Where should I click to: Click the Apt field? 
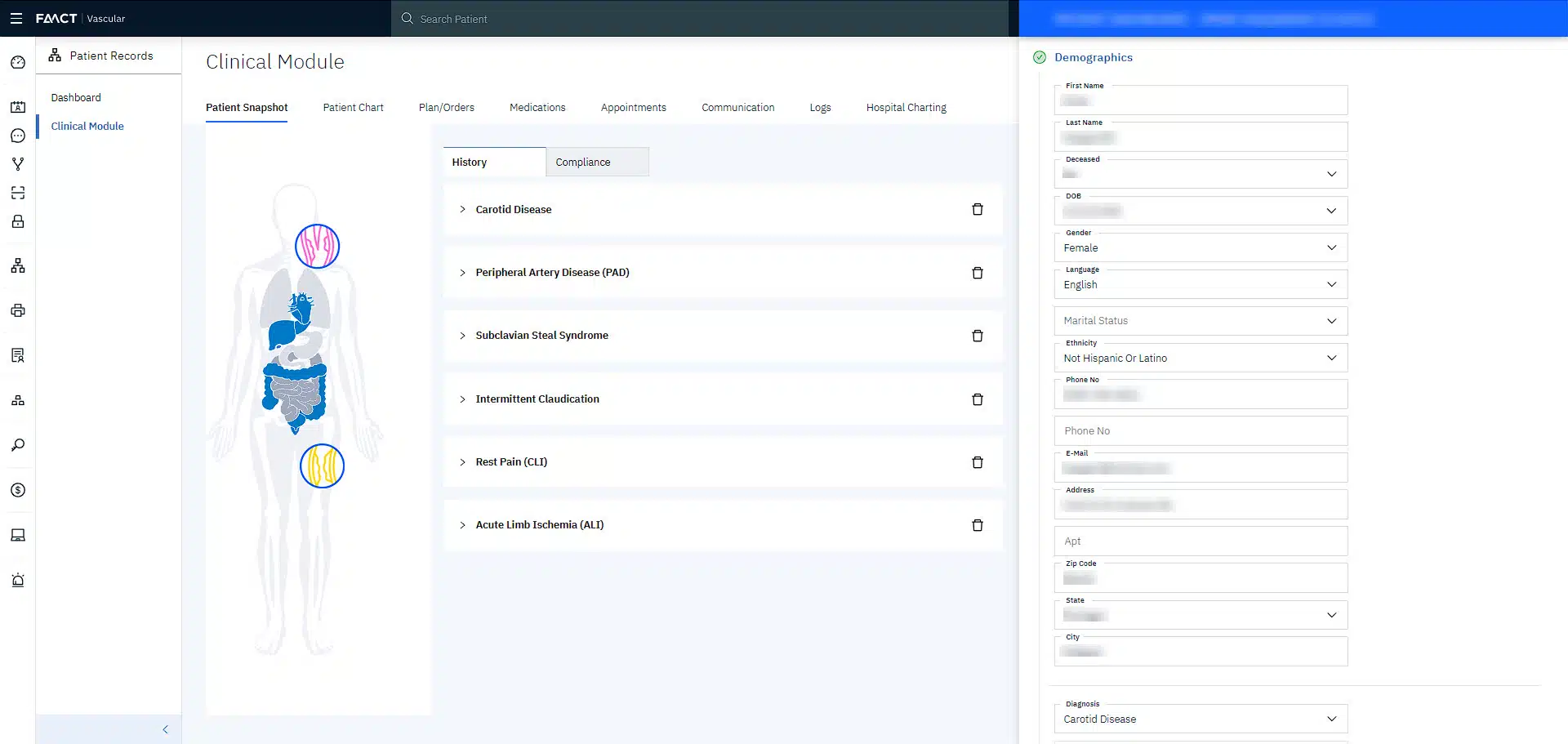pos(1200,541)
